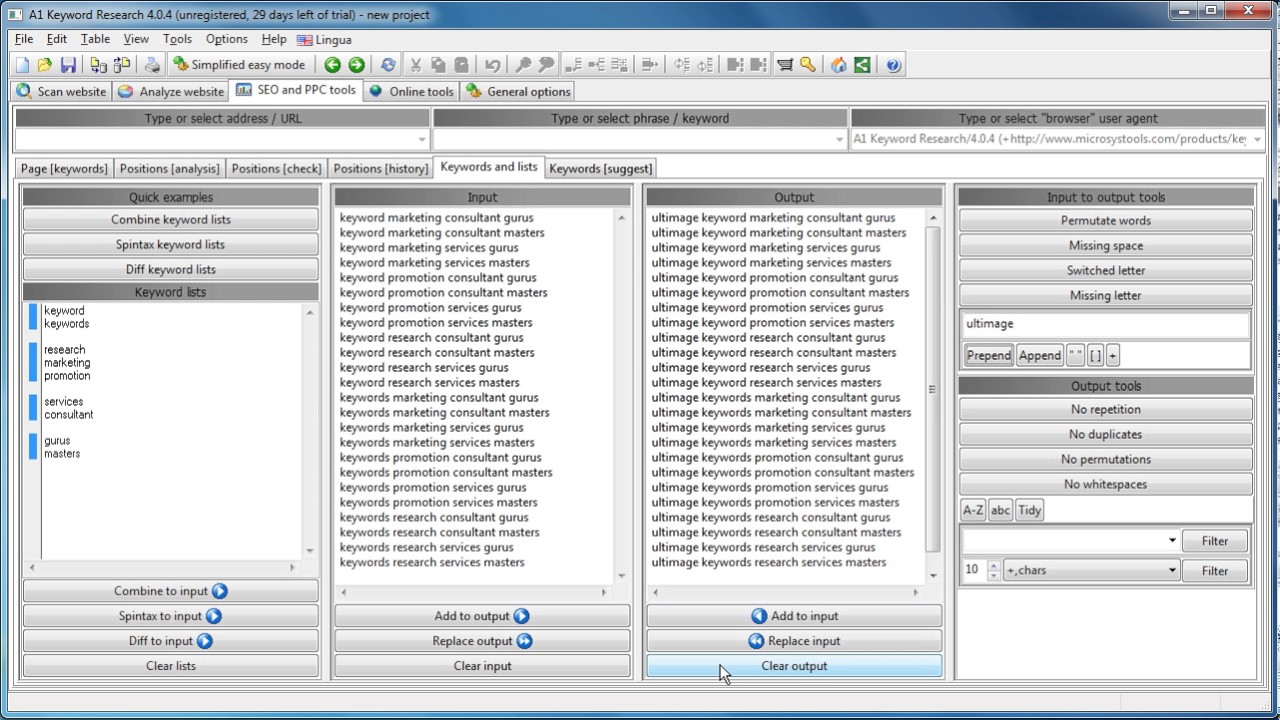Viewport: 1280px width, 720px height.
Task: Click the New project toolbar icon
Action: [22, 65]
